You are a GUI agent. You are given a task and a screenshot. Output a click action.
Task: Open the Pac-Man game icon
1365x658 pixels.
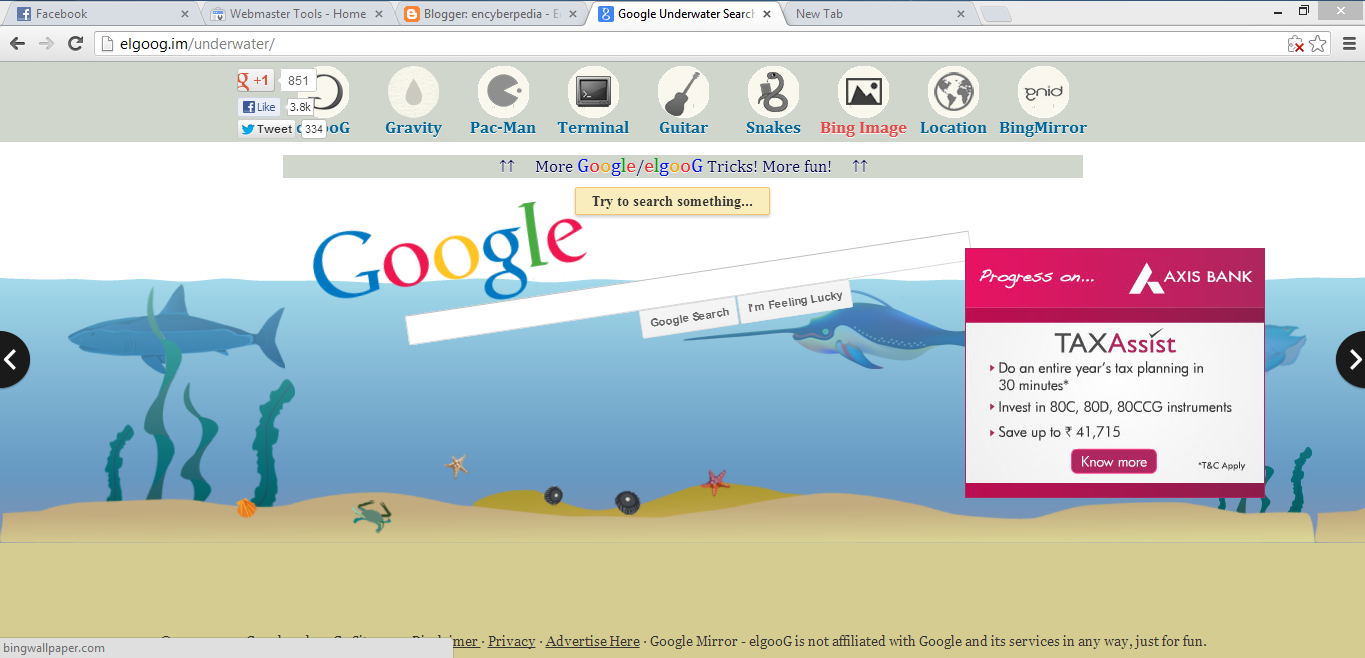click(x=503, y=92)
